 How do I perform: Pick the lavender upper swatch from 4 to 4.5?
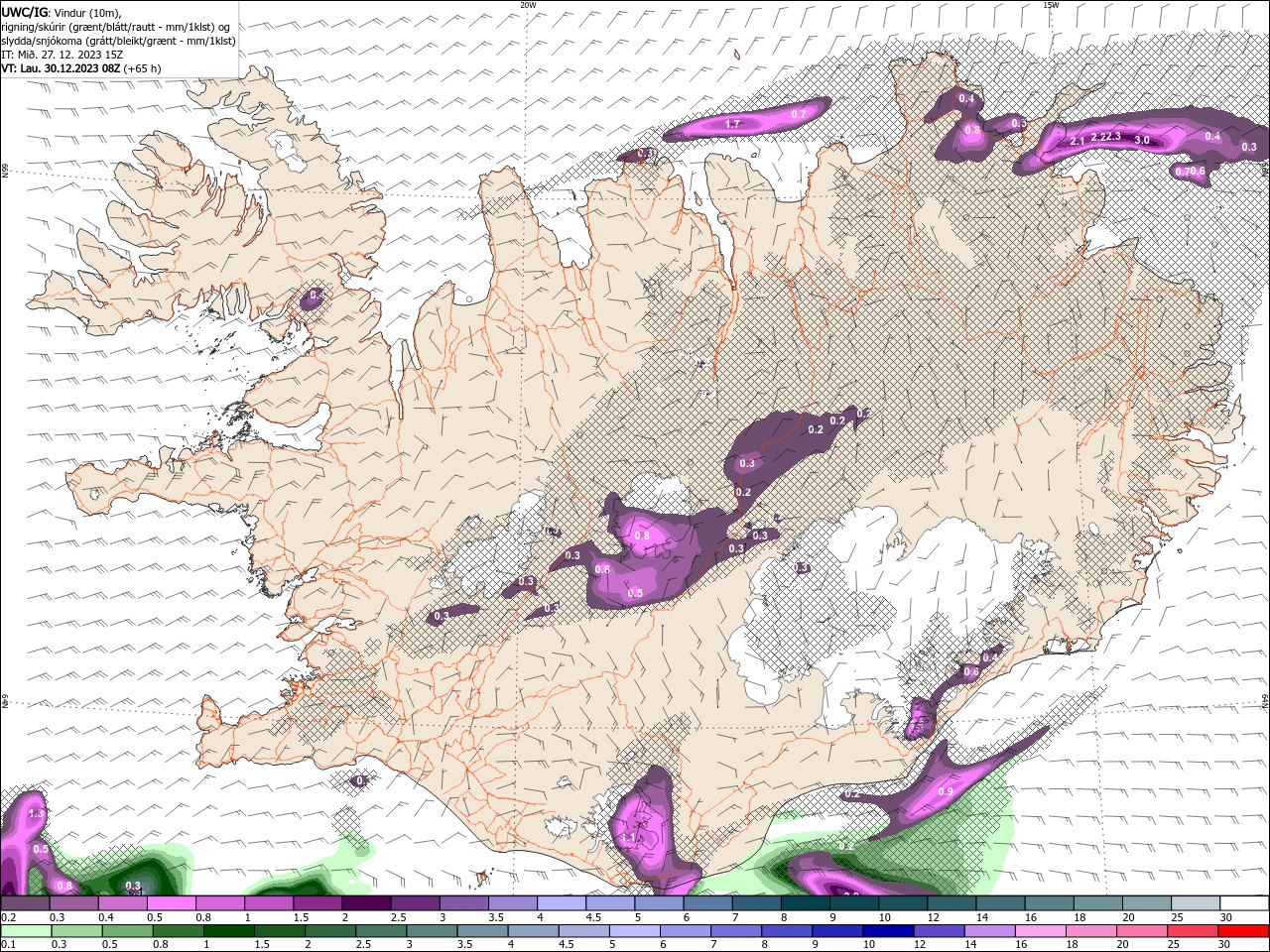coord(561,903)
